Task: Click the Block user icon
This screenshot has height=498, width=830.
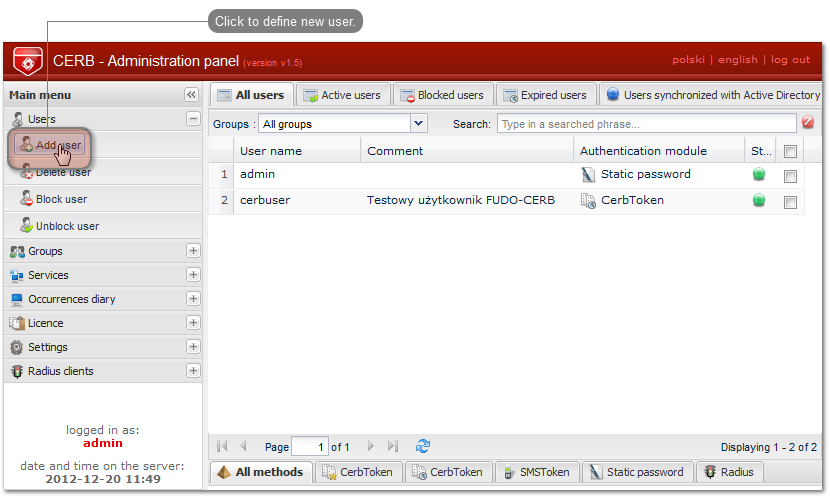Action: pos(26,198)
